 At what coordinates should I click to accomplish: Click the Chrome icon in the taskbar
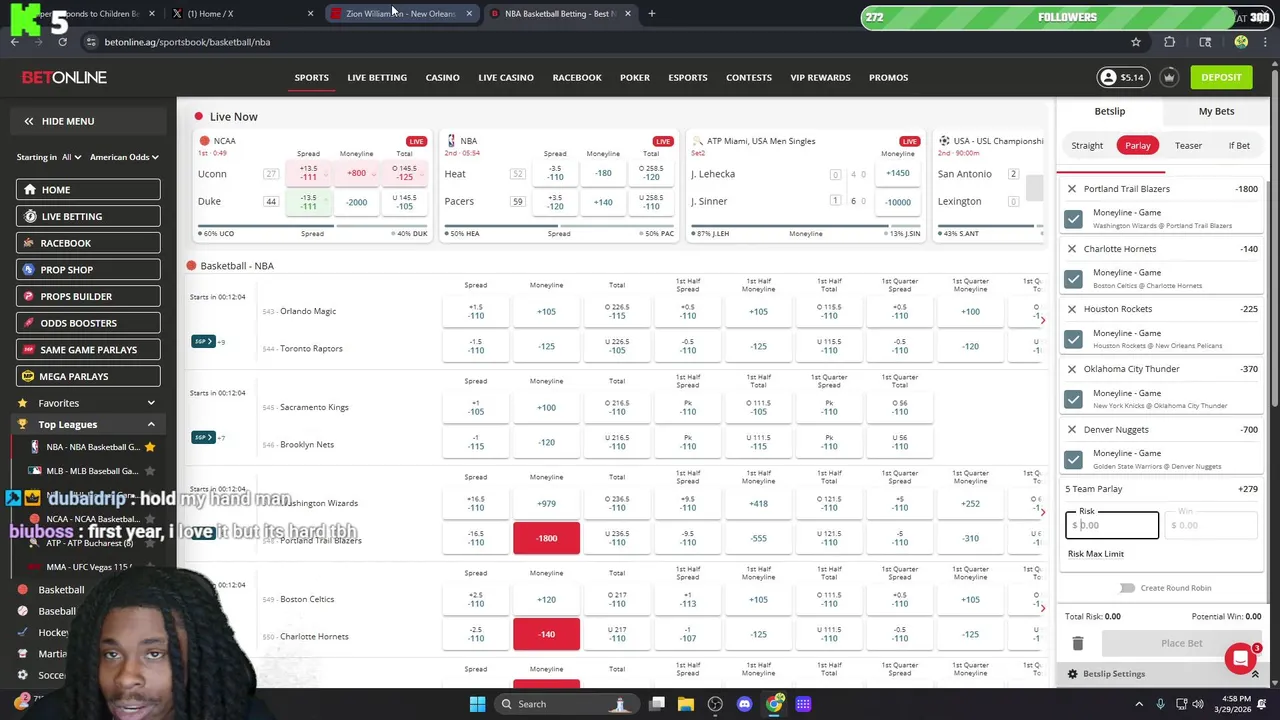[x=774, y=704]
